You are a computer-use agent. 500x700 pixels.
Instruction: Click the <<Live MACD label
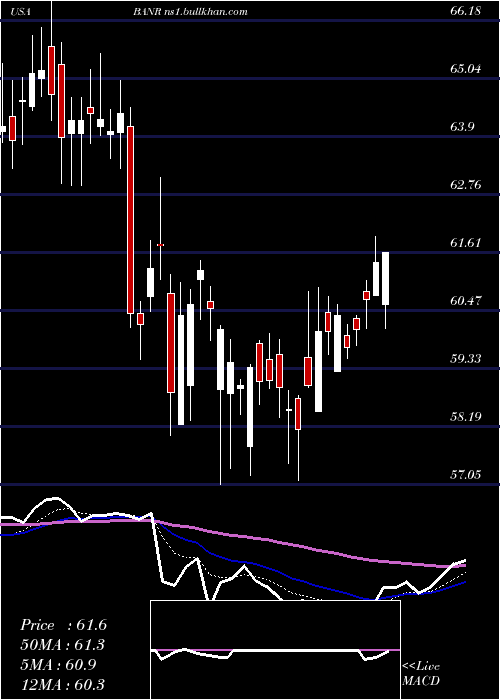click(x=421, y=673)
